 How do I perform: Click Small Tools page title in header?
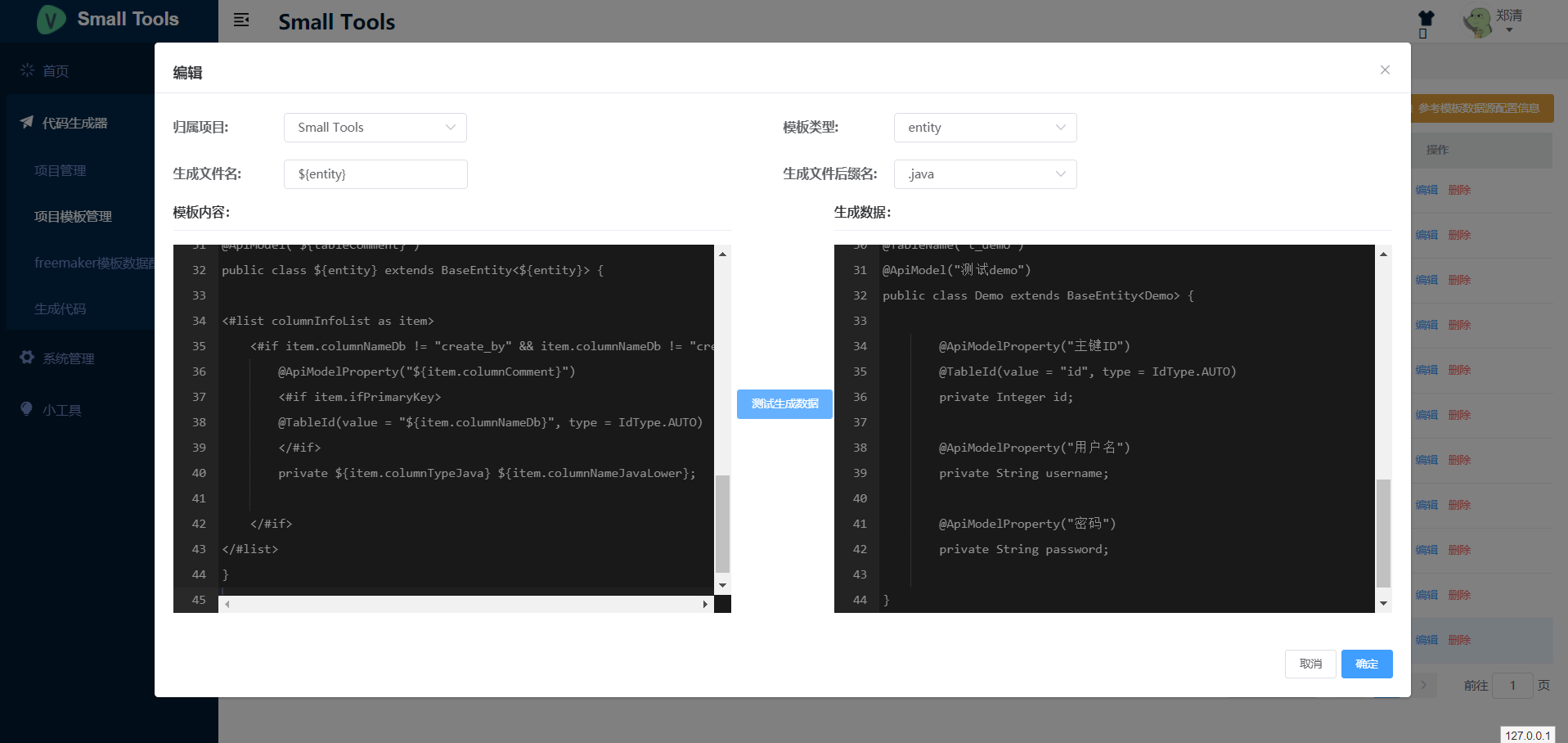click(337, 22)
